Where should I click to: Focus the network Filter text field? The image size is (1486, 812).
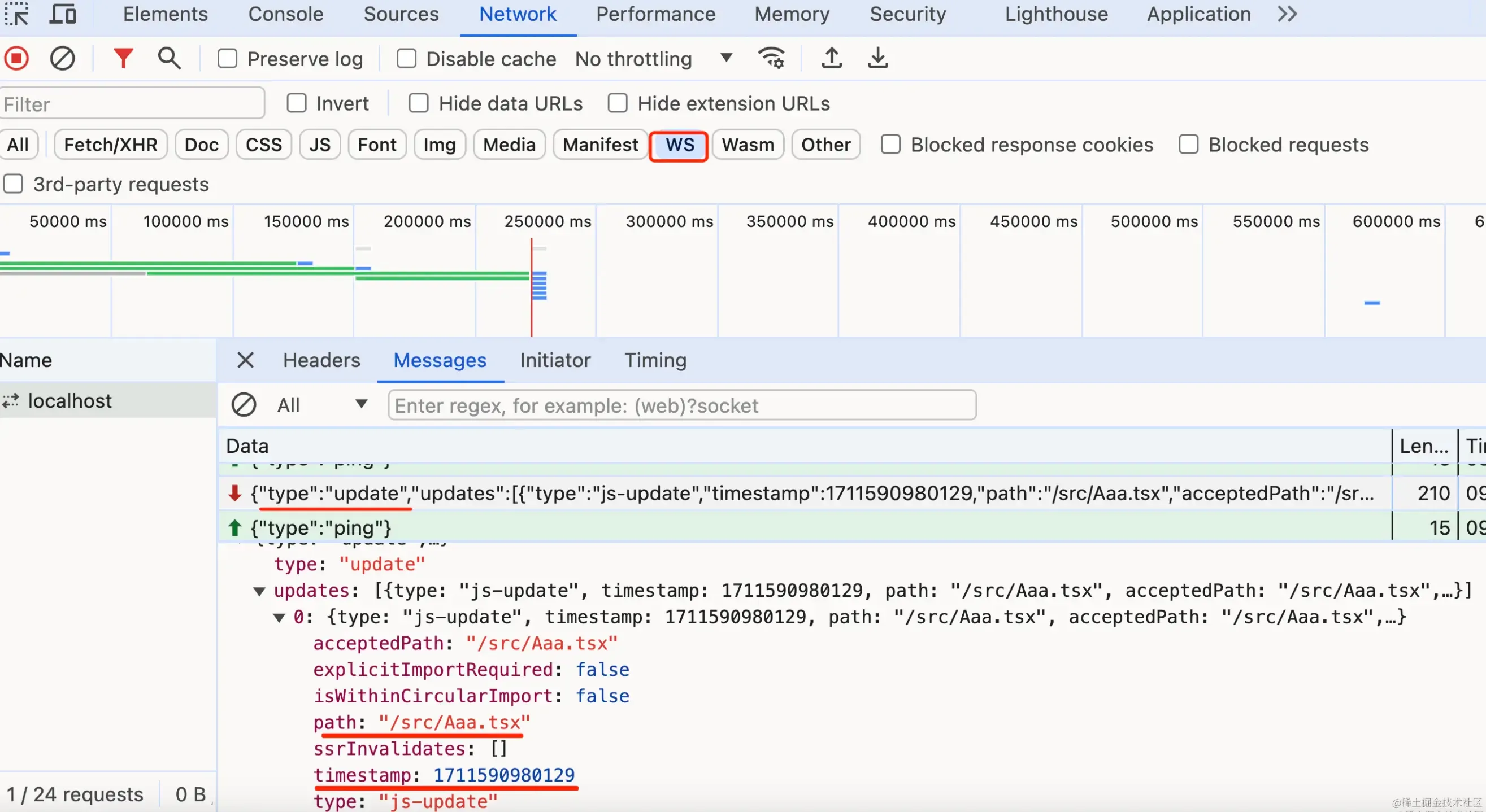(132, 104)
